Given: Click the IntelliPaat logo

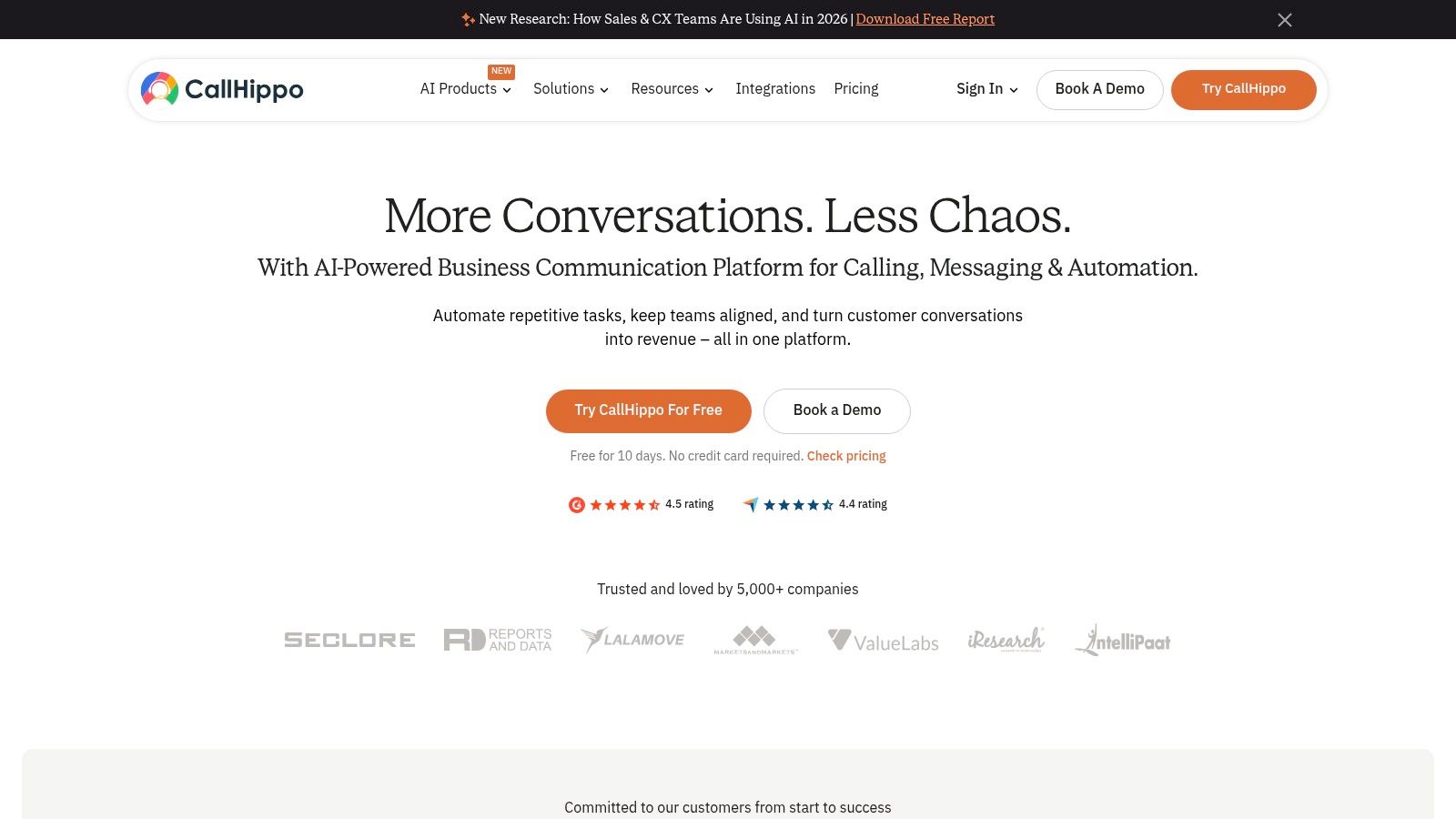Looking at the screenshot, I should click(x=1122, y=640).
